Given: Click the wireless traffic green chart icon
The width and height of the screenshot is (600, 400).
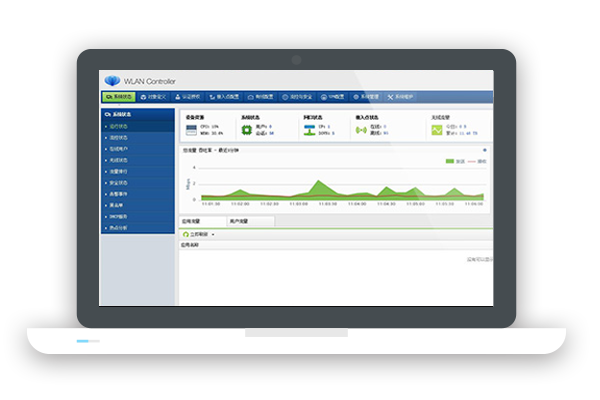Looking at the screenshot, I should 436,129.
